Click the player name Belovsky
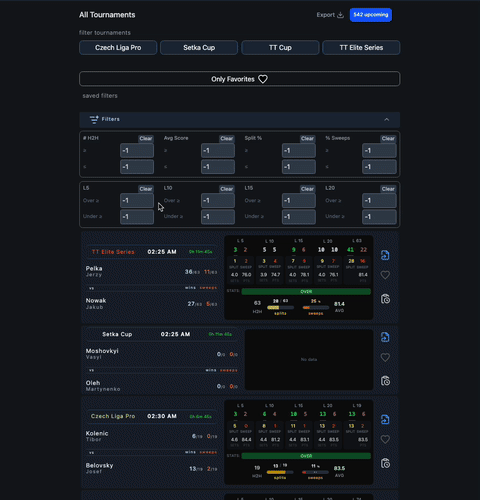480x500 pixels. tap(99, 465)
